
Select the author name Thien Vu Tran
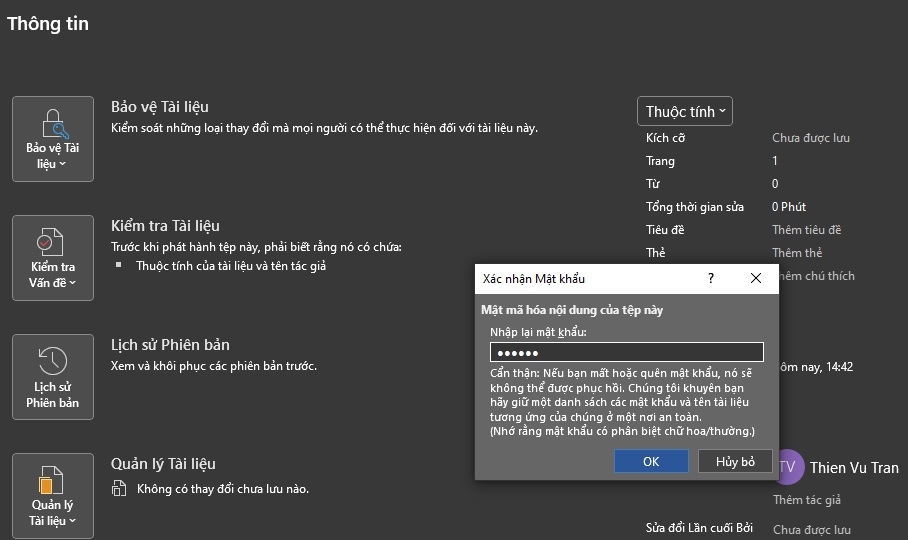(x=853, y=467)
